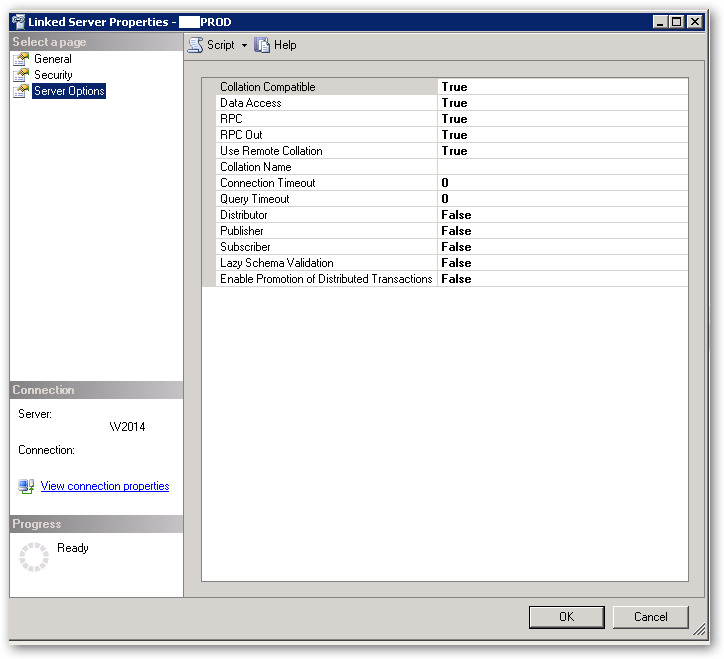The image size is (724, 659).
Task: Click the Publisher property name
Action: [241, 231]
